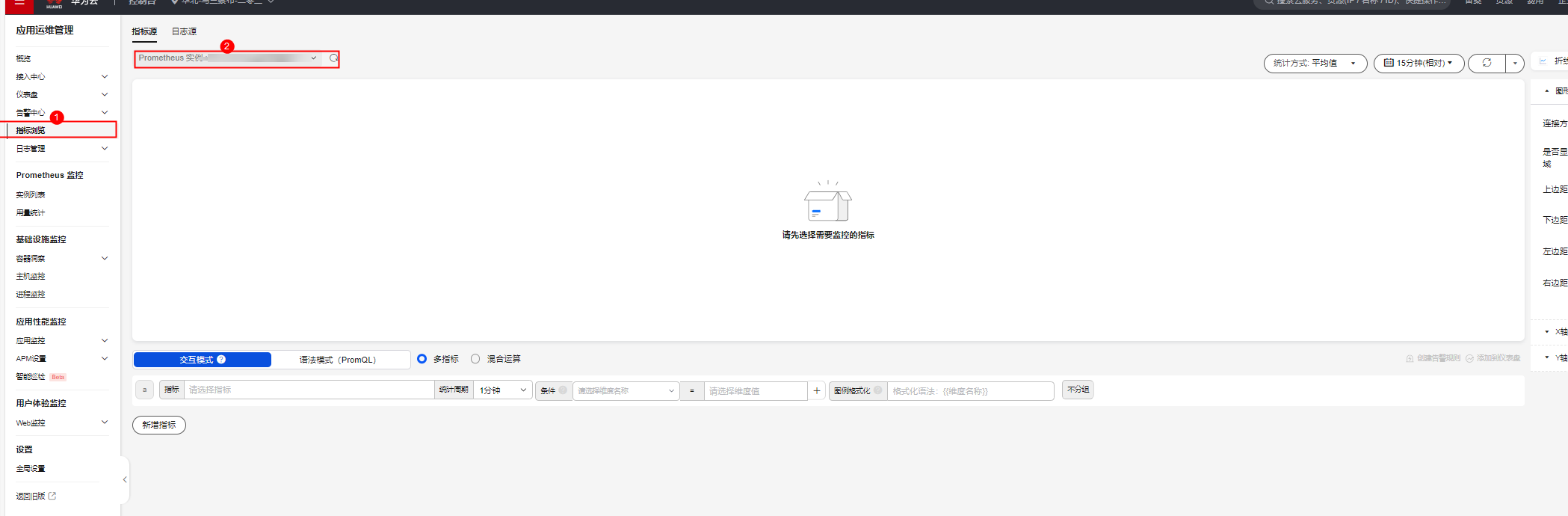1568x516 pixels.
Task: Open 用量统计 in sidebar
Action: 31,212
